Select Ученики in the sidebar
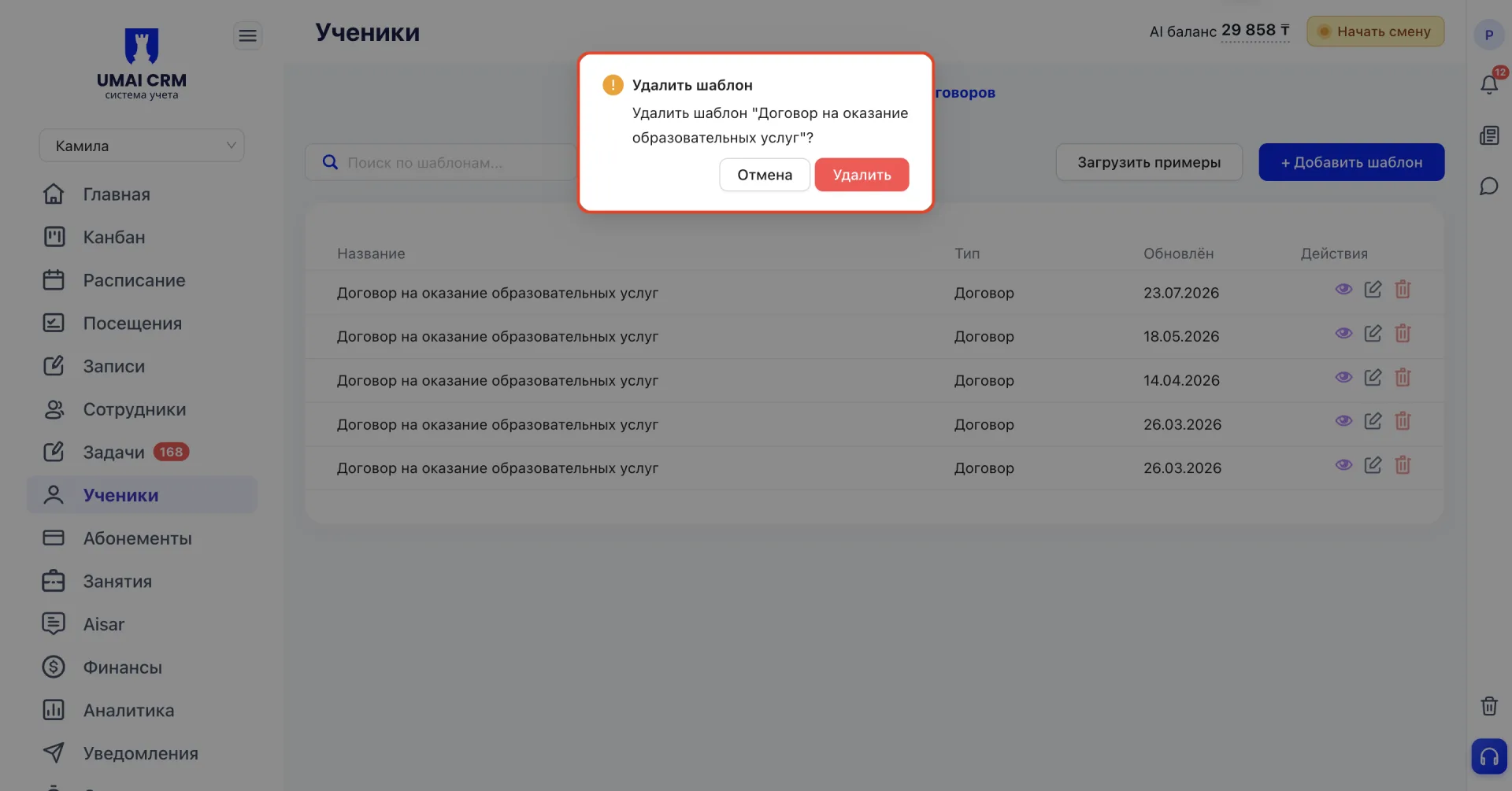 pyautogui.click(x=142, y=495)
